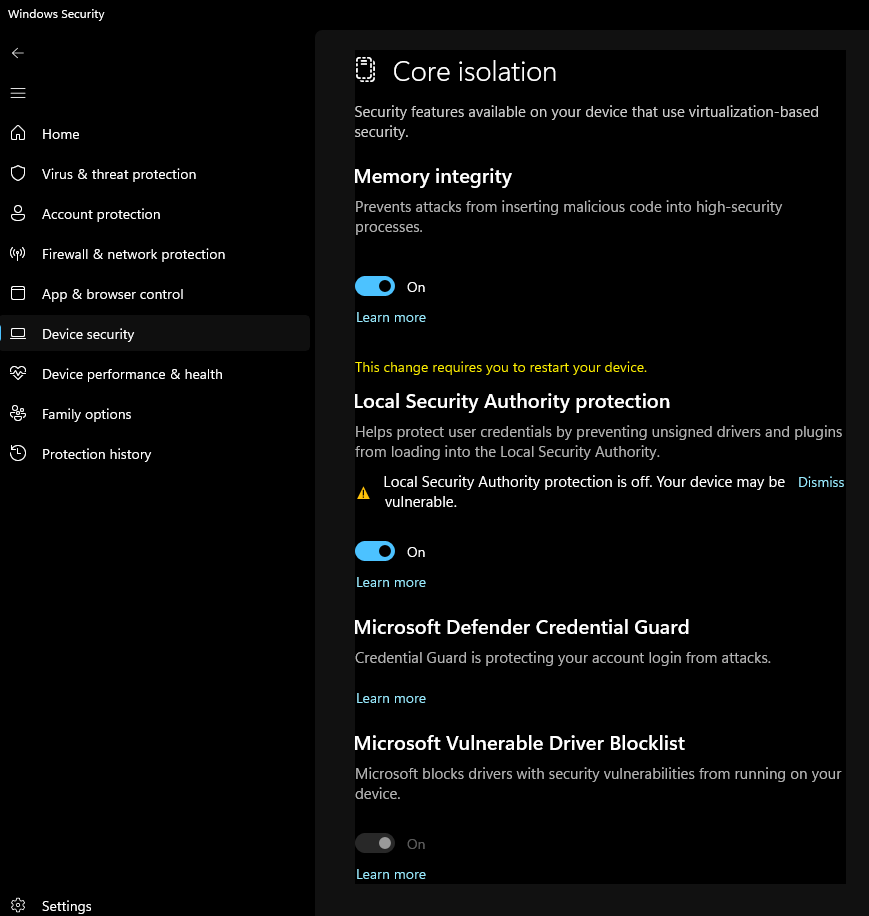Click the Account protection person icon
Viewport: 869px width, 916px height.
(x=18, y=213)
